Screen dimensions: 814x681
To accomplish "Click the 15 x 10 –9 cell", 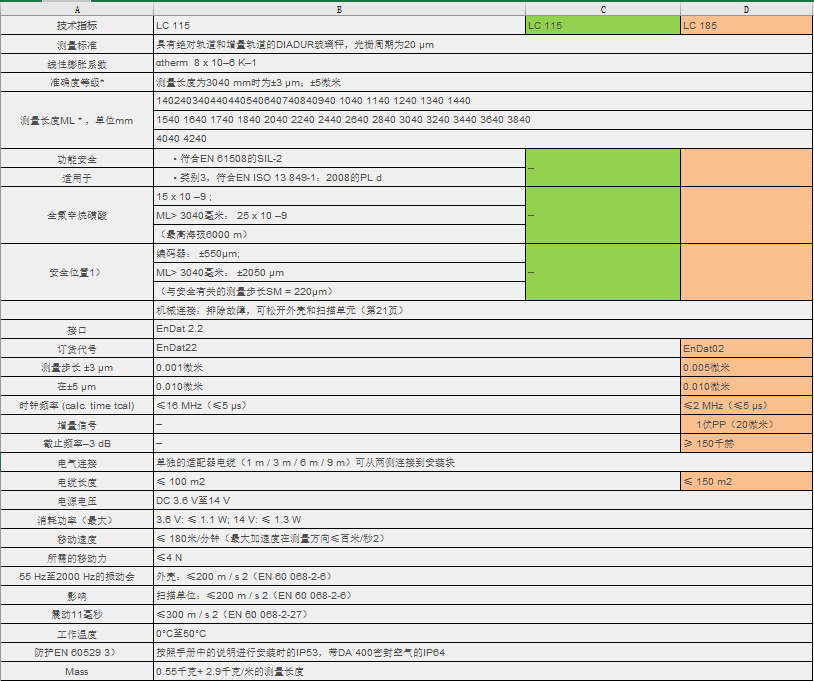I will [x=339, y=196].
